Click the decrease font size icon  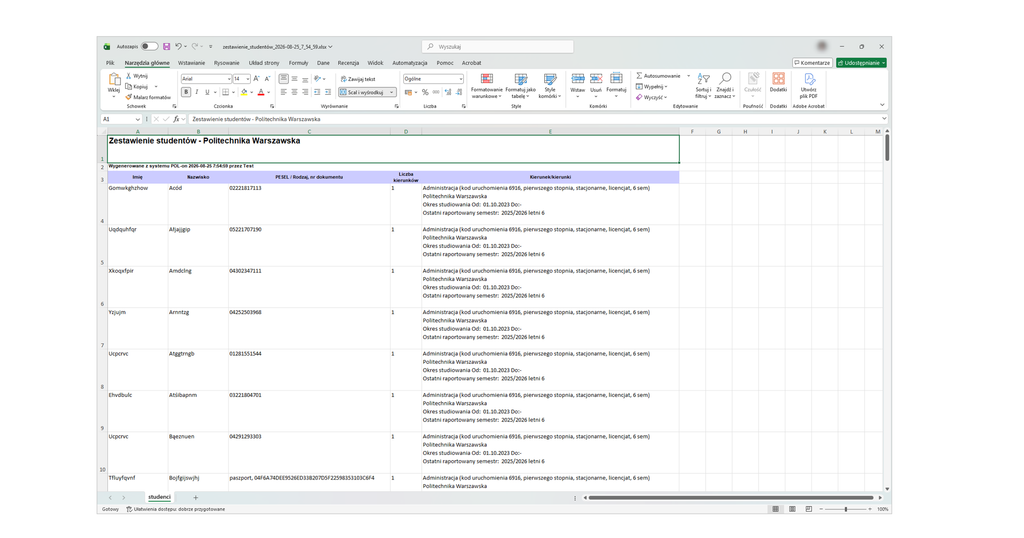267,78
